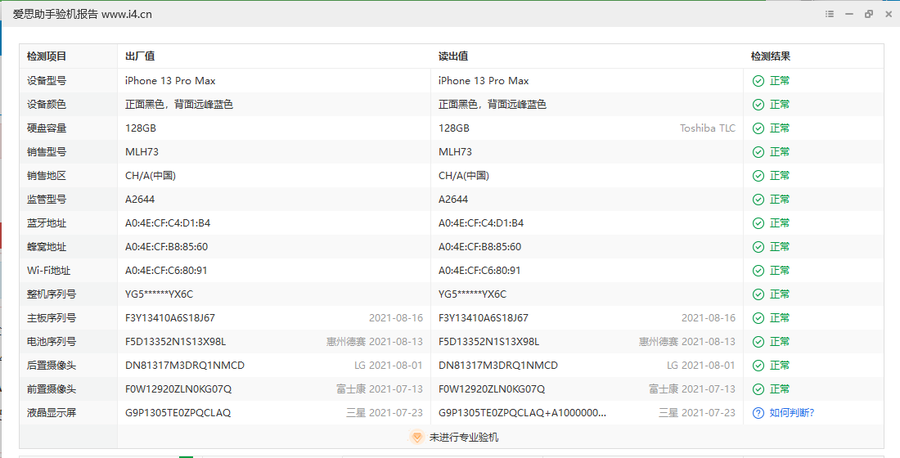The height and width of the screenshot is (458, 900).
Task: Click the green check icon for 蓝牙地址 row
Action: (x=758, y=223)
